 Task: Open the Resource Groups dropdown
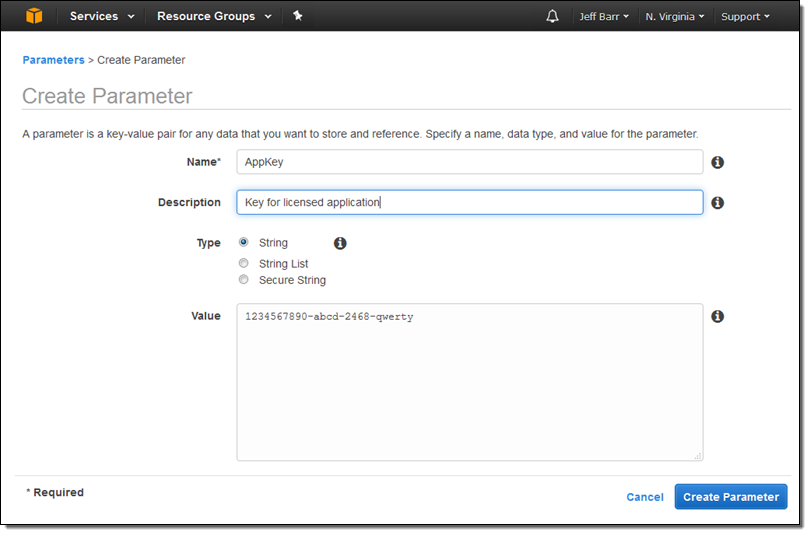[213, 16]
